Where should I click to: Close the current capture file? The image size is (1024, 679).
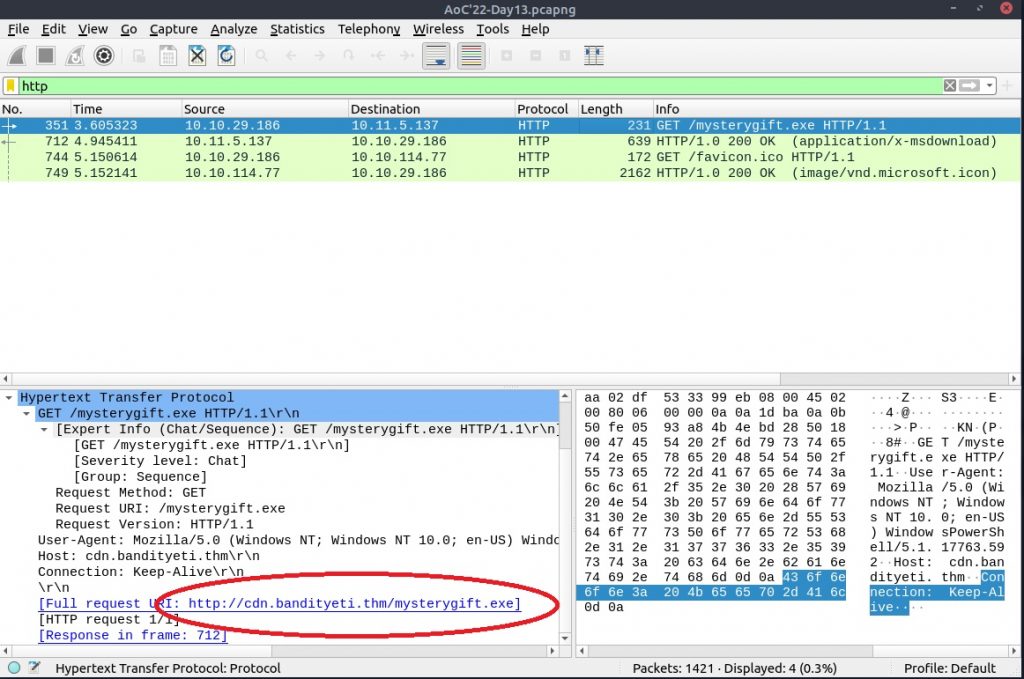[197, 56]
